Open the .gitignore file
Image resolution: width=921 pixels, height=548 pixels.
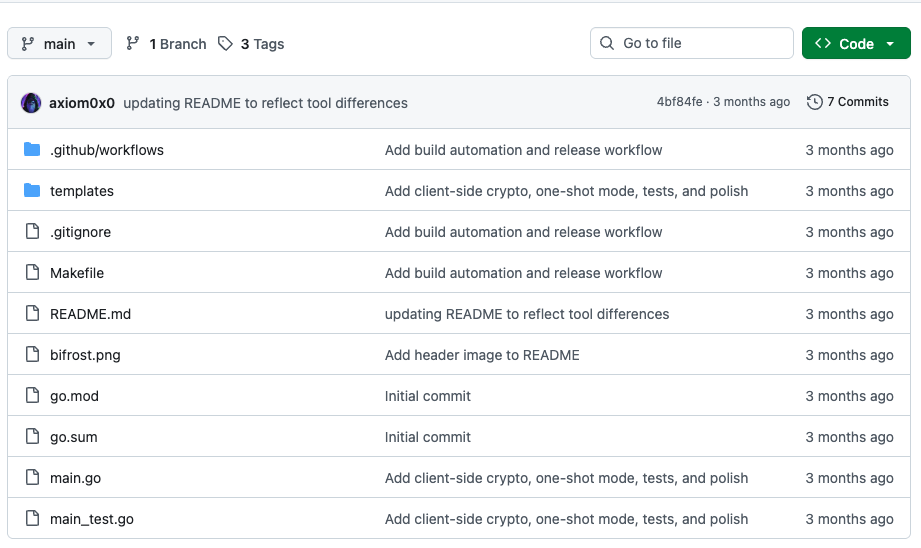tap(80, 232)
